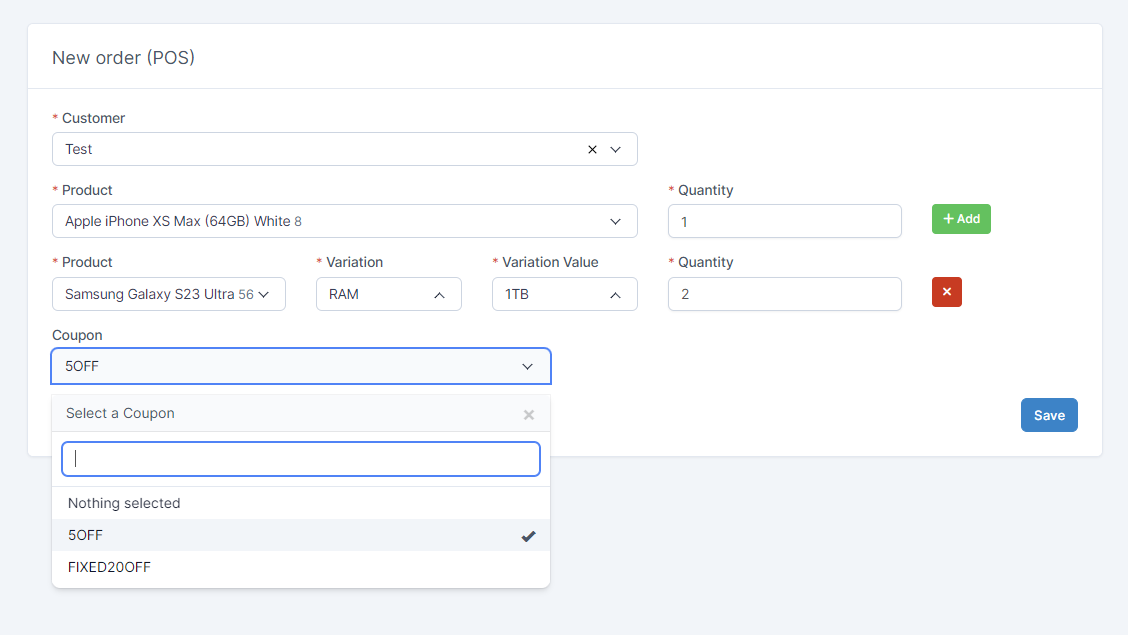This screenshot has height=635, width=1128.
Task: Click the checkmark next to 5OFF
Action: [528, 536]
